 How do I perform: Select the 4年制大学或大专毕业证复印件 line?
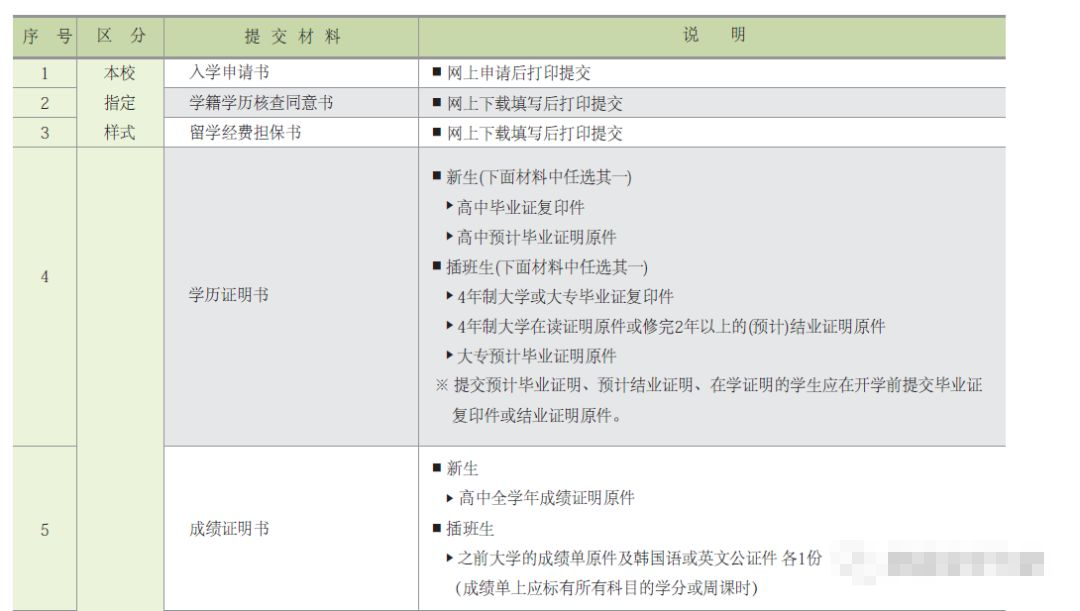click(565, 297)
